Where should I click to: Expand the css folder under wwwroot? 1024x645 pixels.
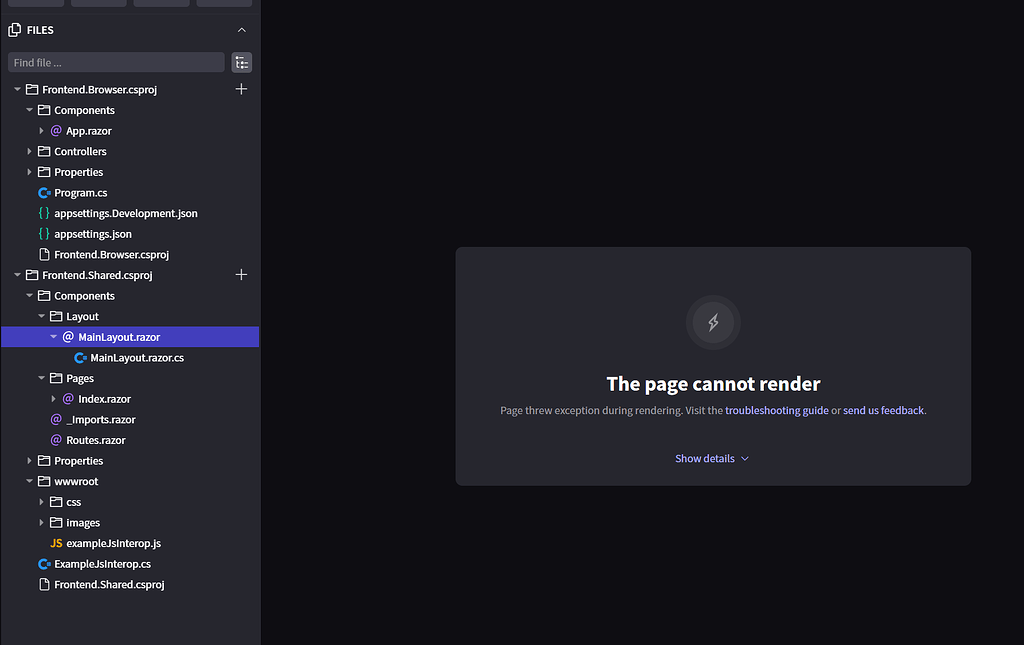click(x=41, y=501)
